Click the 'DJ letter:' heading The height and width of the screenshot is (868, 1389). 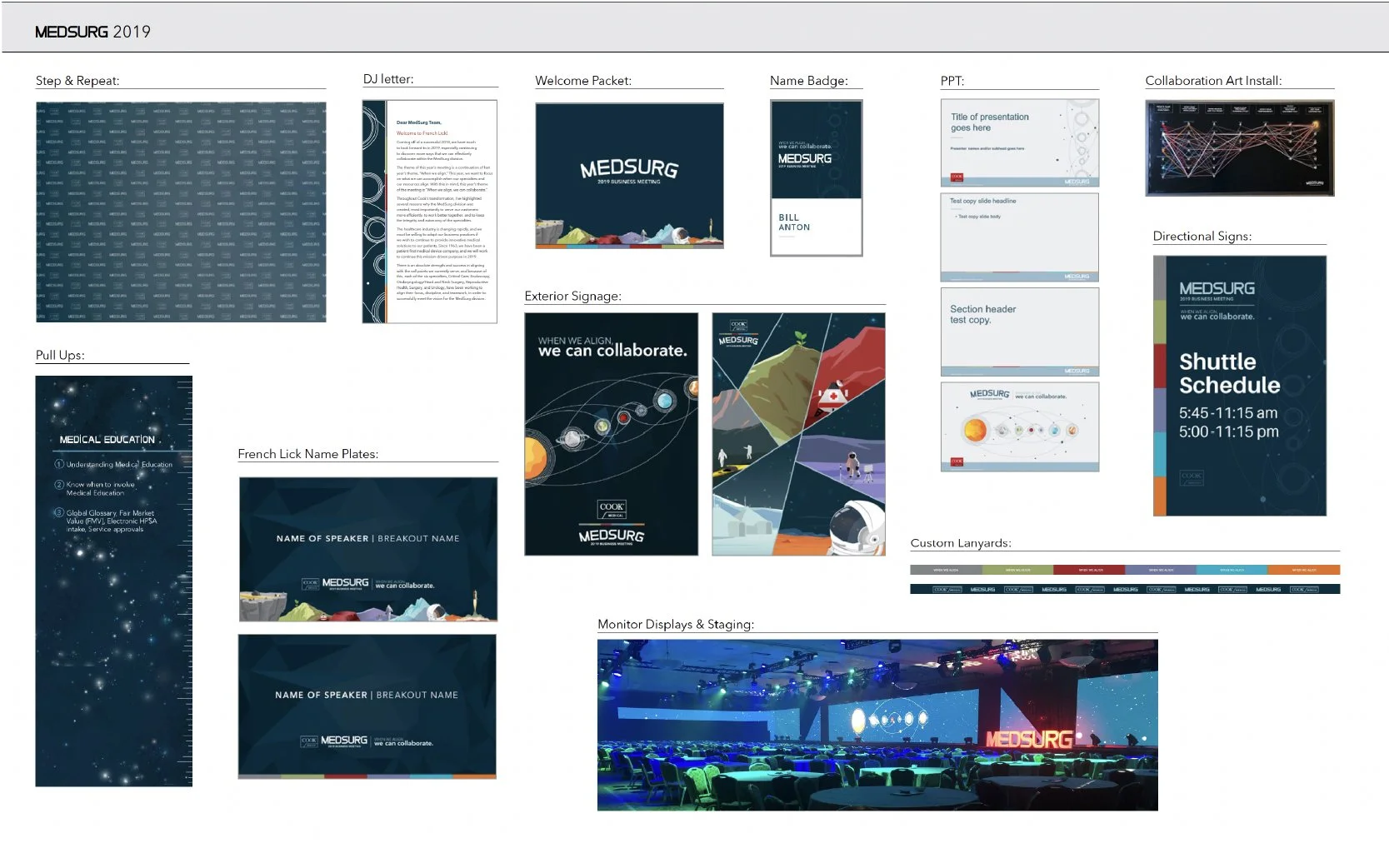click(x=388, y=79)
